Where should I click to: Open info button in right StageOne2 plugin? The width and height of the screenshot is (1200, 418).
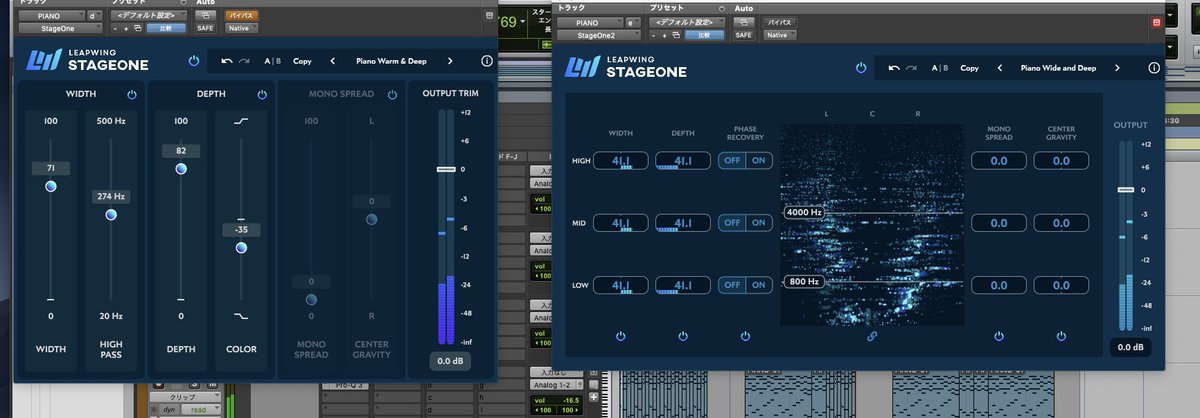1153,68
